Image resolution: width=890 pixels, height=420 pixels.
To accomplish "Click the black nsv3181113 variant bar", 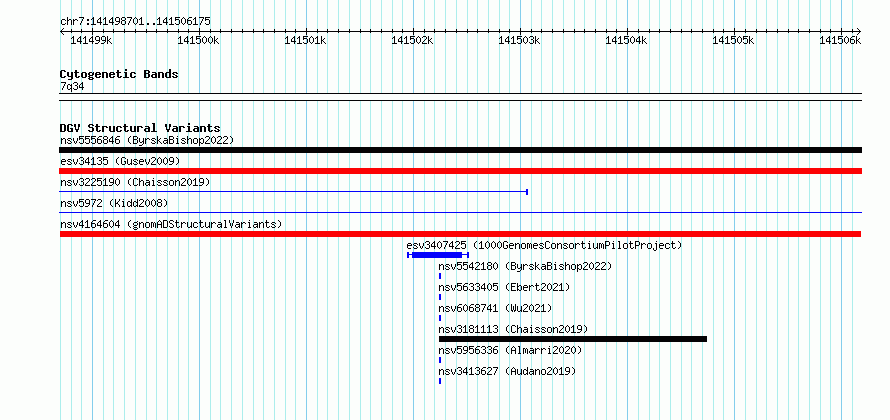I will click(573, 339).
